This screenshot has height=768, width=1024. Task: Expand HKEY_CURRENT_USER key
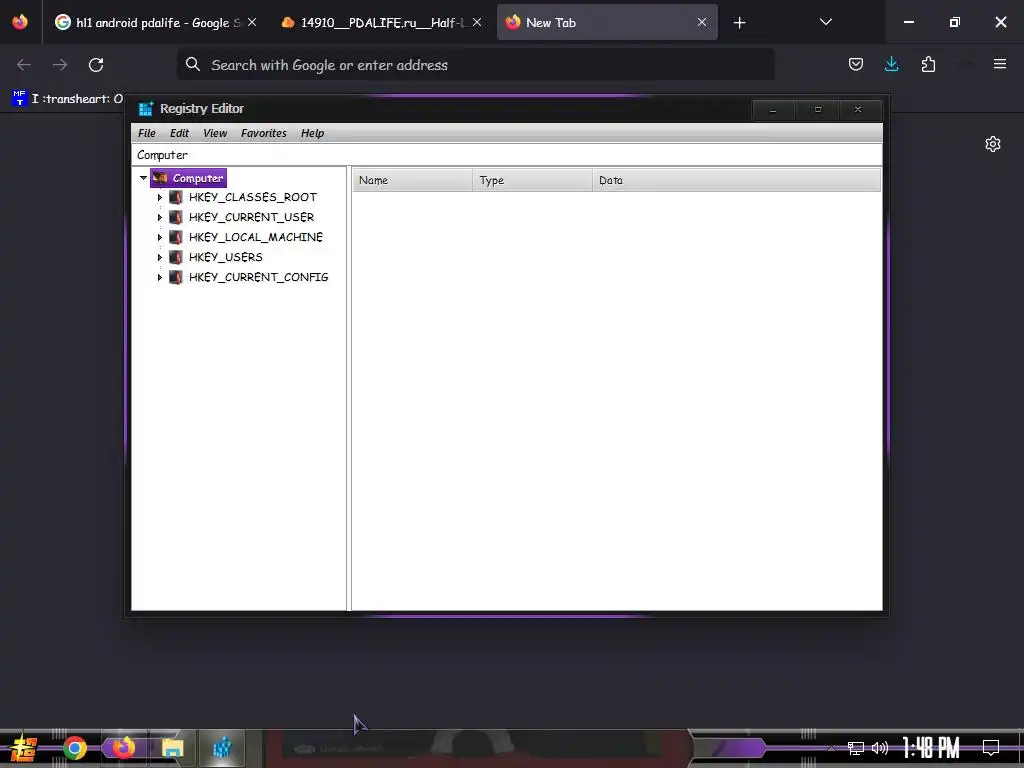[159, 217]
